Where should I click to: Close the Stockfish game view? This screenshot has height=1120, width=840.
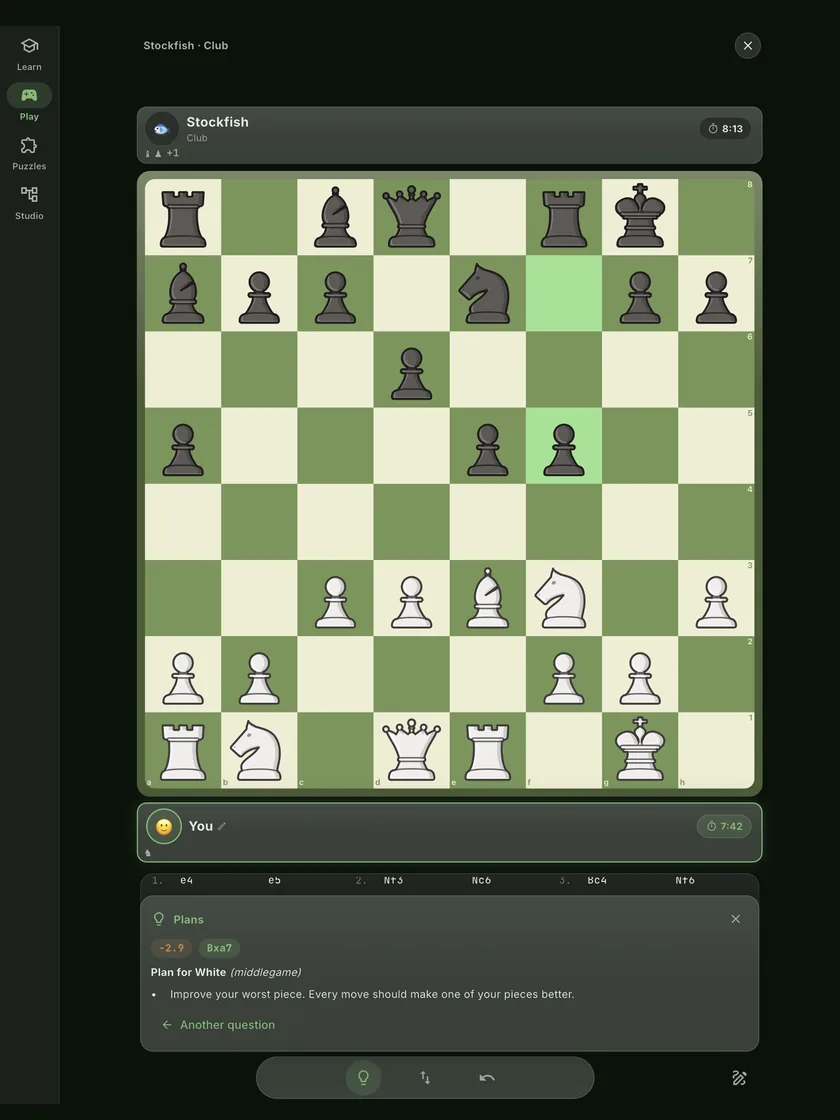(747, 46)
